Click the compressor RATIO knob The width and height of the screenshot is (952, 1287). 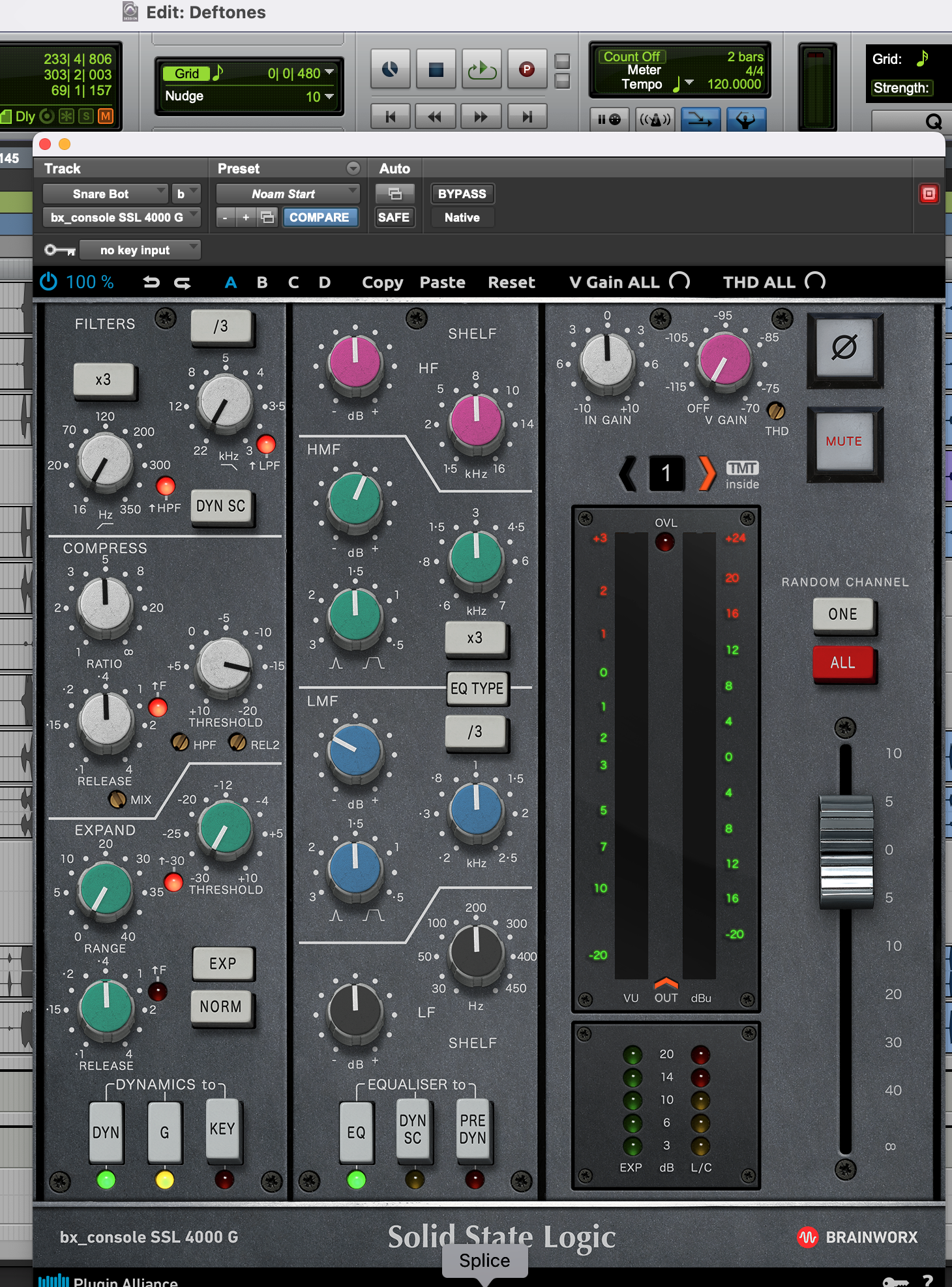(104, 604)
